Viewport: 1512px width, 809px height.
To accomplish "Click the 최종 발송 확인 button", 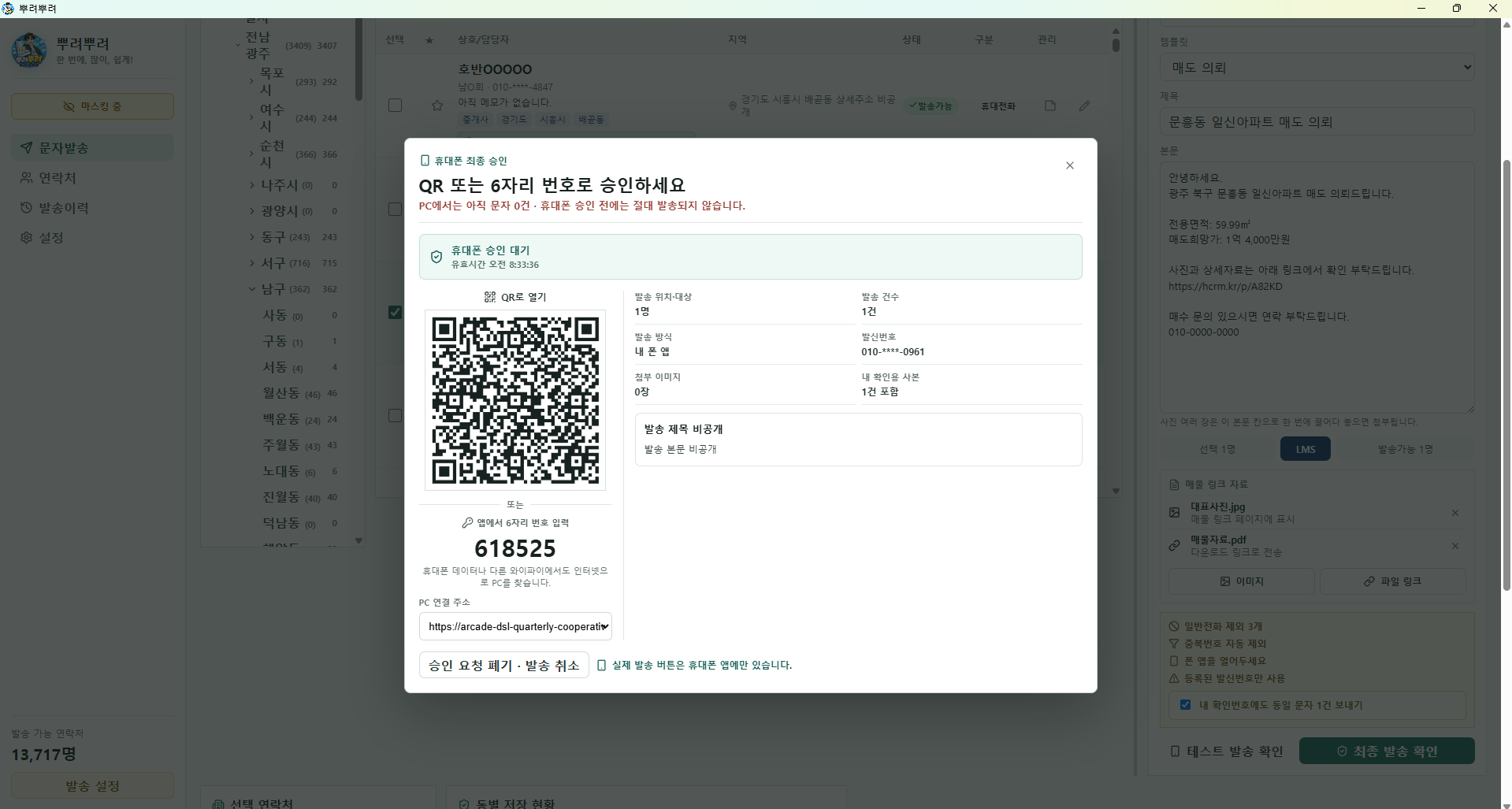I will pos(1387,751).
